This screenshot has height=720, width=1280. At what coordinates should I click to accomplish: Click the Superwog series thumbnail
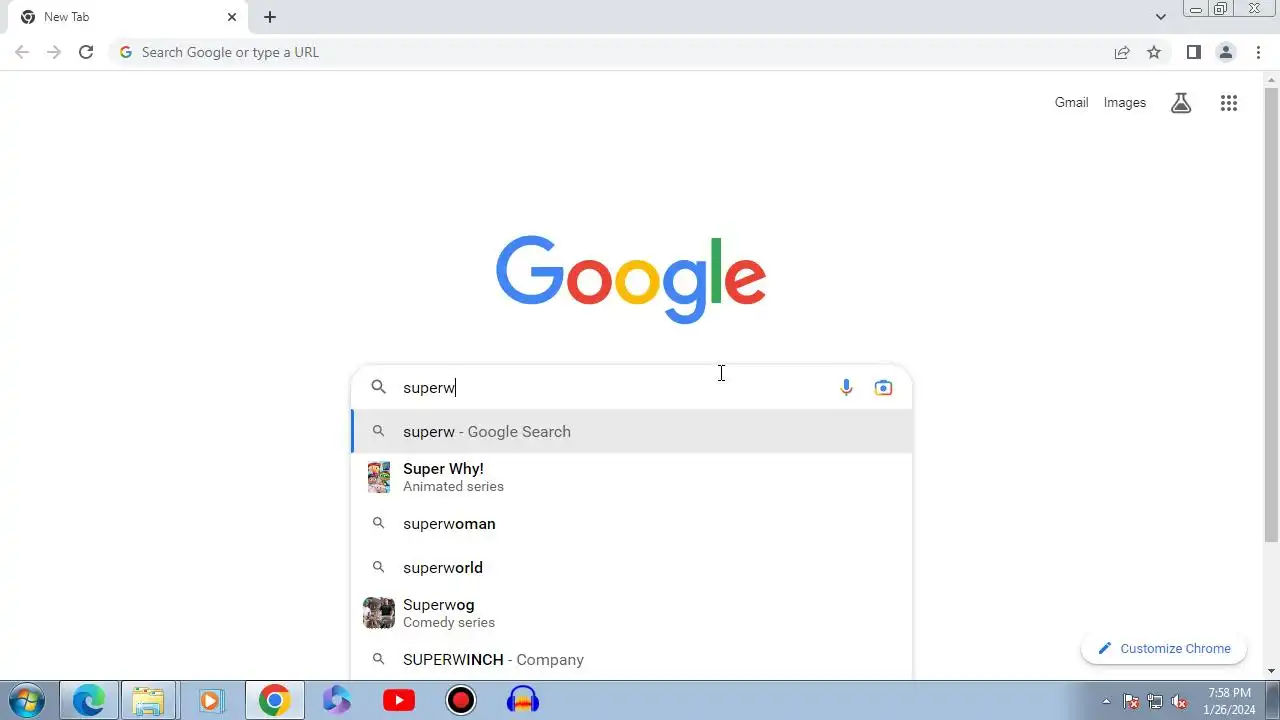tap(379, 613)
